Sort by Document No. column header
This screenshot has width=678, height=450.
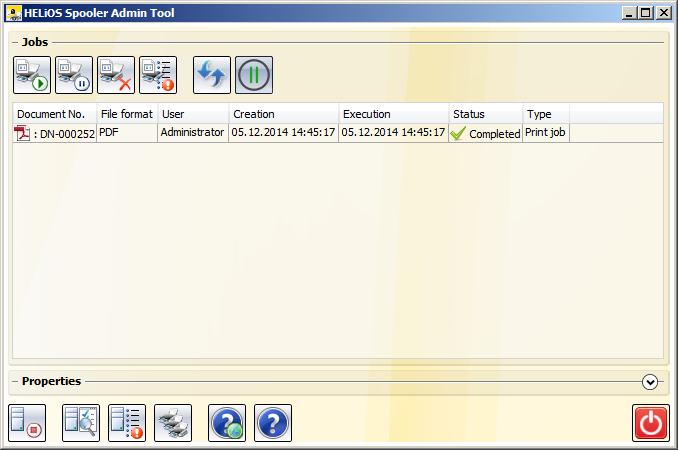[54, 114]
